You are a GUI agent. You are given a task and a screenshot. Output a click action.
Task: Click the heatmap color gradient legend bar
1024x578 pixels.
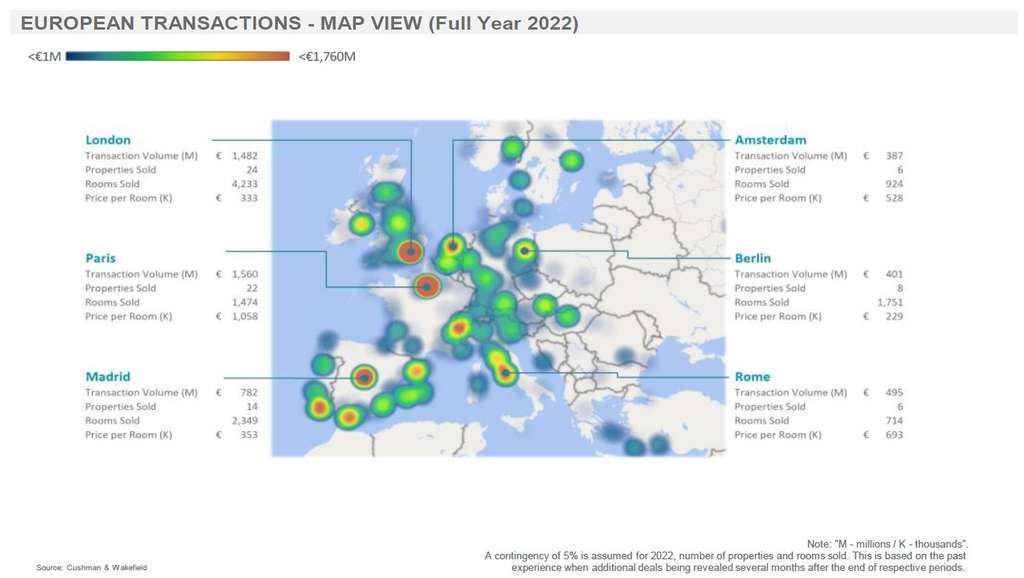click(x=178, y=57)
